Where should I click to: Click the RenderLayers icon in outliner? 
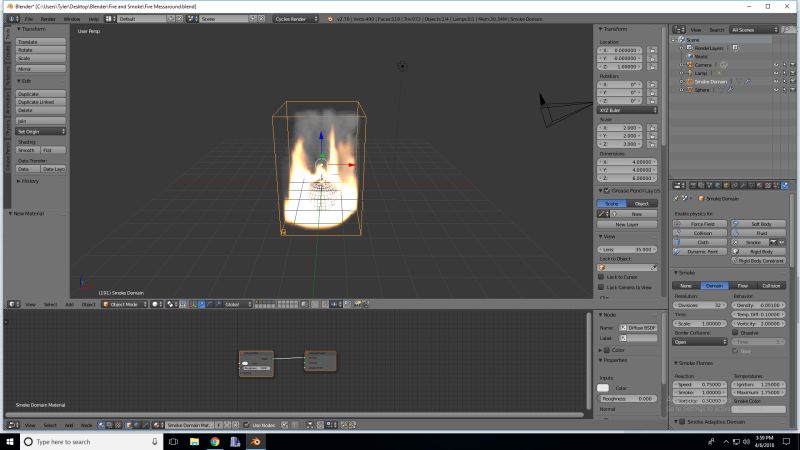690,48
